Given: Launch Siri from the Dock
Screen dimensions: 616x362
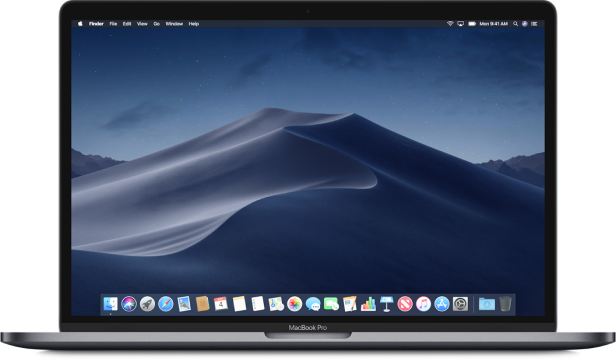Looking at the screenshot, I should (x=129, y=304).
